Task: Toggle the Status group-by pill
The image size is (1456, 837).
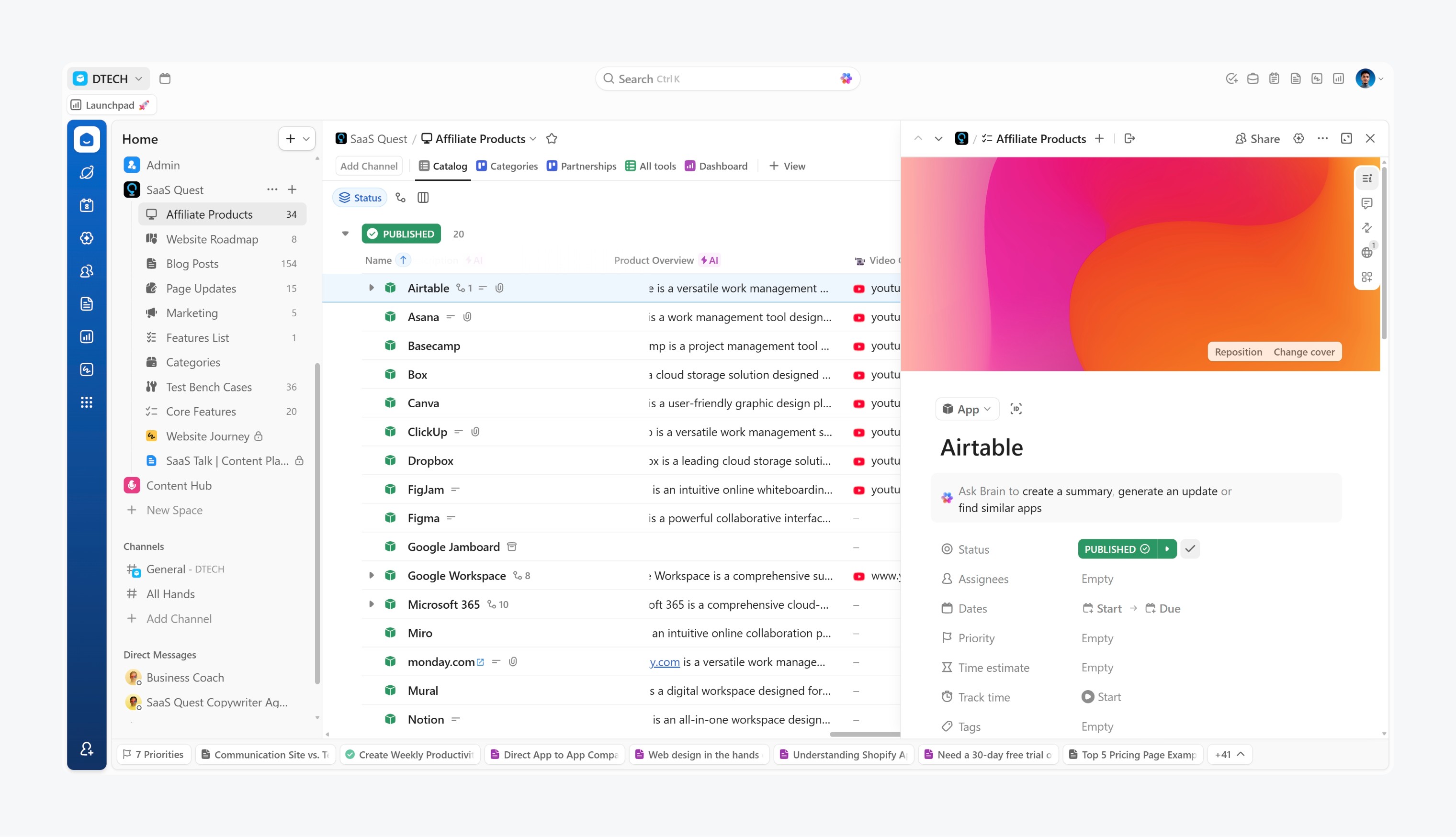Action: [x=360, y=198]
